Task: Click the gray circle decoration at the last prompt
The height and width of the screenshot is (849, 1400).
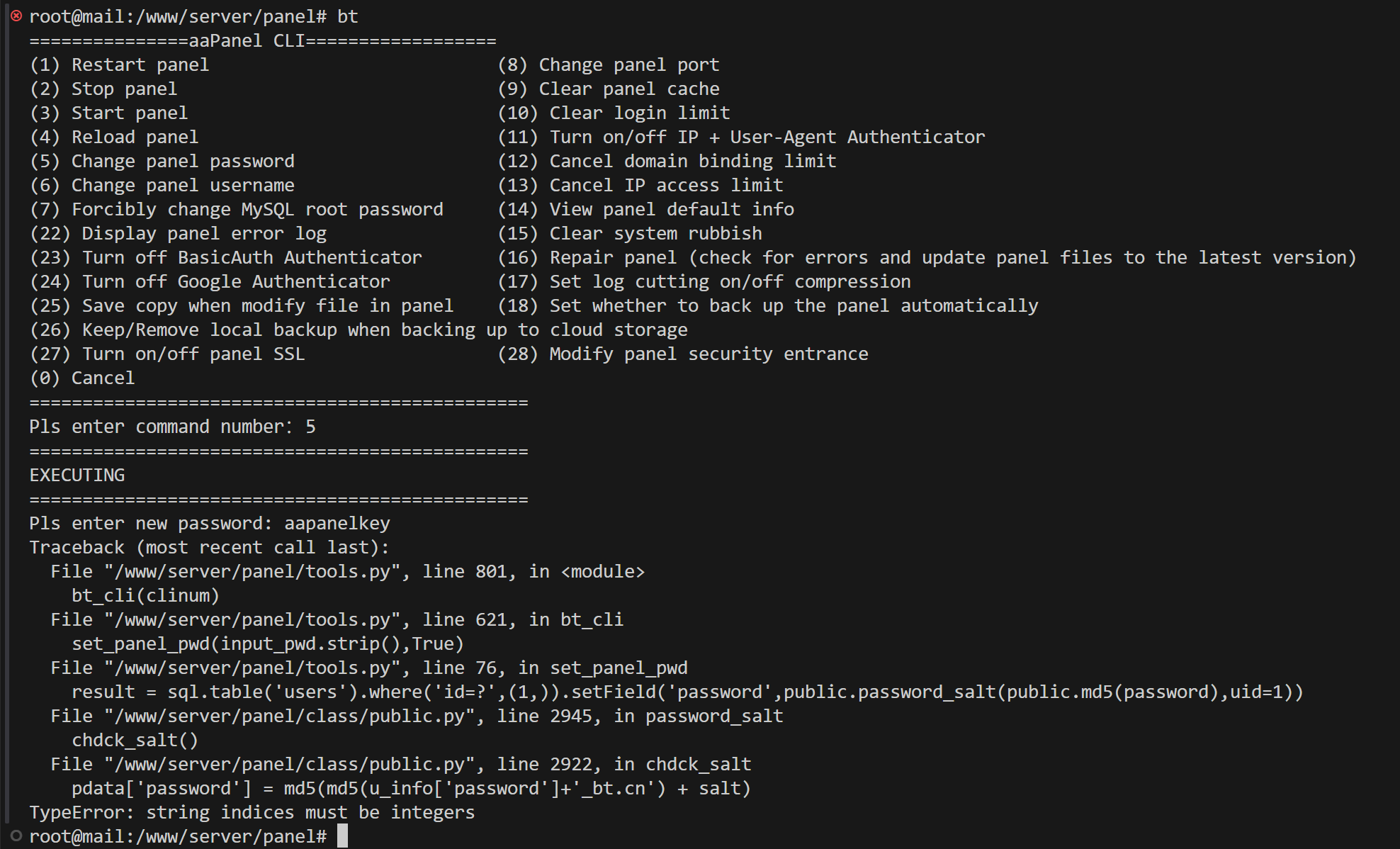Action: (16, 836)
